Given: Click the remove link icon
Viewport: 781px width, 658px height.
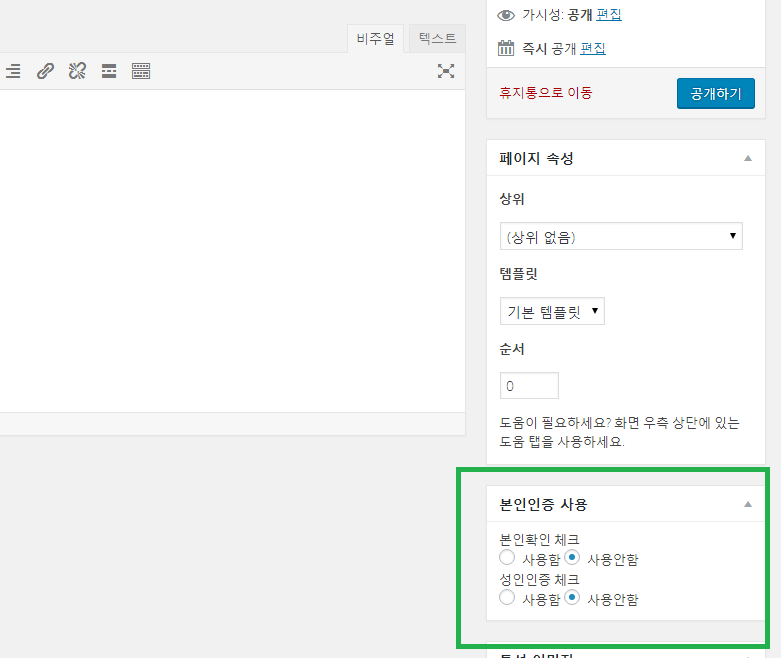Looking at the screenshot, I should point(77,71).
